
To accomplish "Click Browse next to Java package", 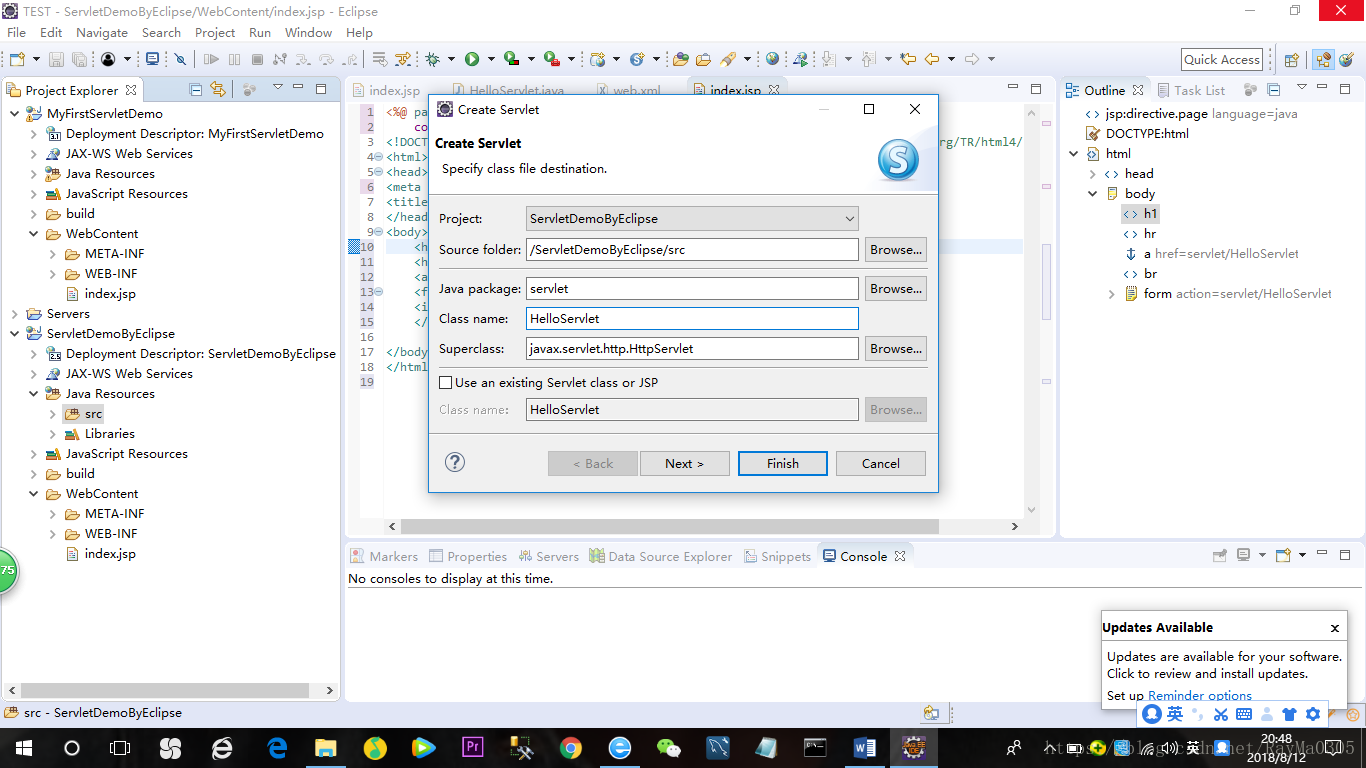I will click(895, 288).
